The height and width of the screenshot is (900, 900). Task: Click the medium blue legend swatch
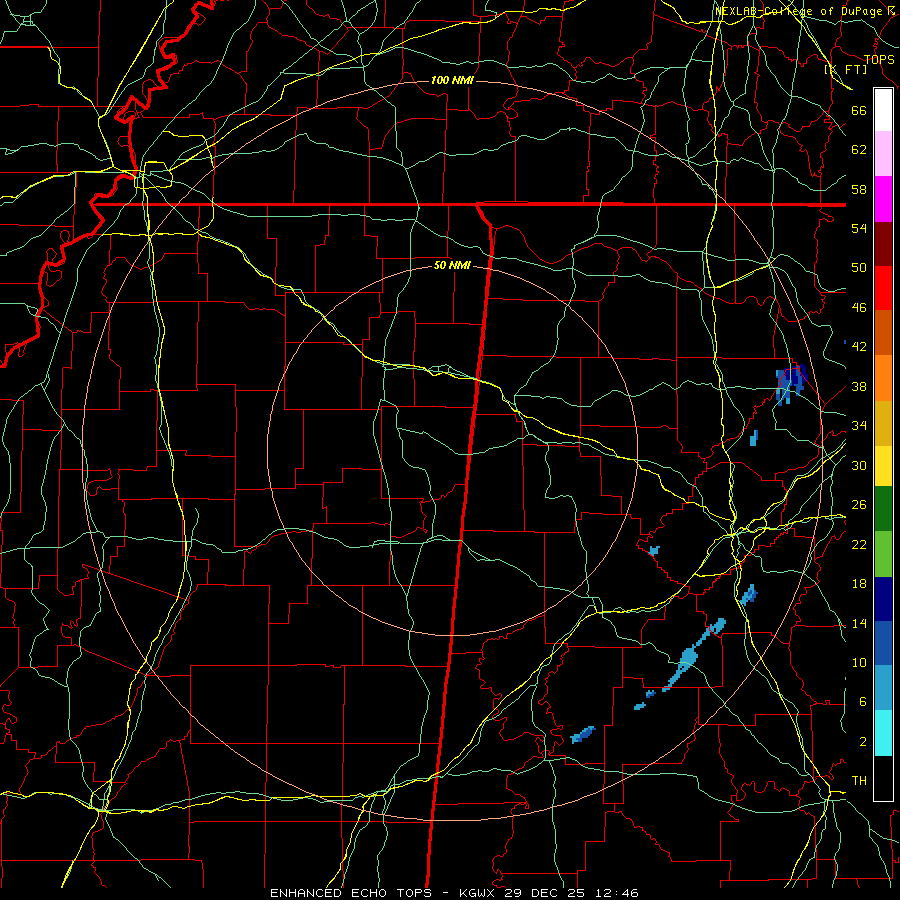coord(883,643)
